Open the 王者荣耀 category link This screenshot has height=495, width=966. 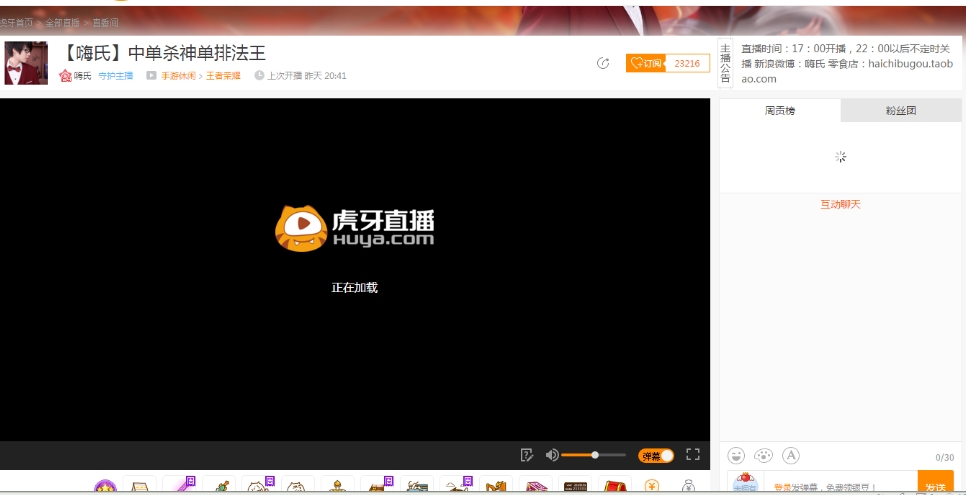[x=223, y=76]
